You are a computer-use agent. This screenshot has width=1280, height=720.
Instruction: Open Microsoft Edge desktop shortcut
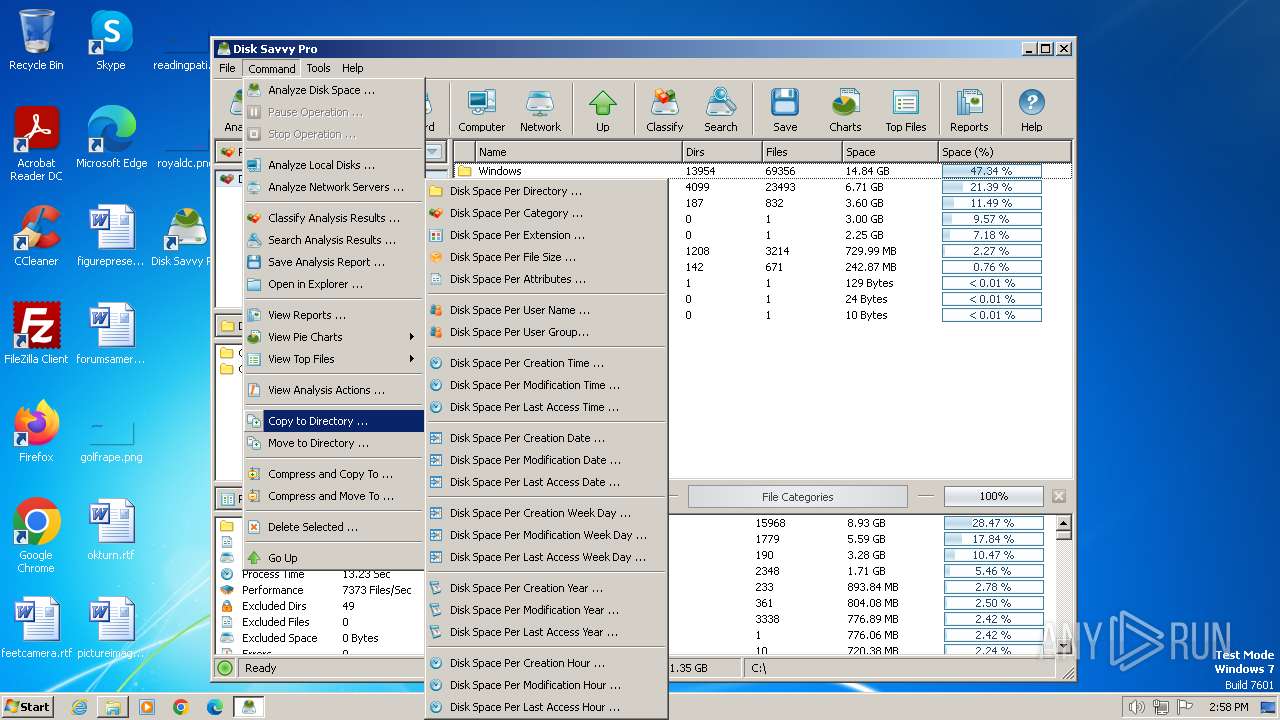(x=111, y=138)
